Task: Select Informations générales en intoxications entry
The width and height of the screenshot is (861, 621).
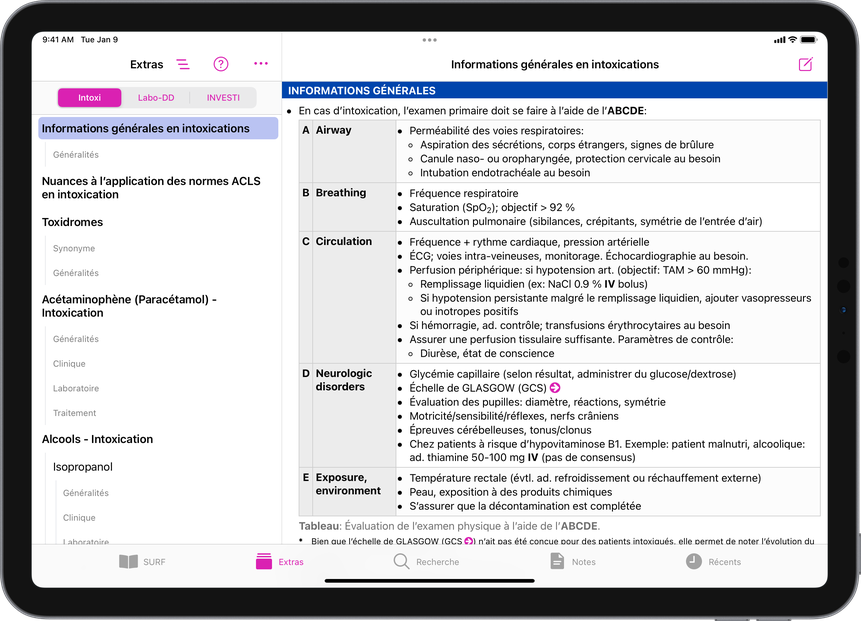Action: pos(158,128)
